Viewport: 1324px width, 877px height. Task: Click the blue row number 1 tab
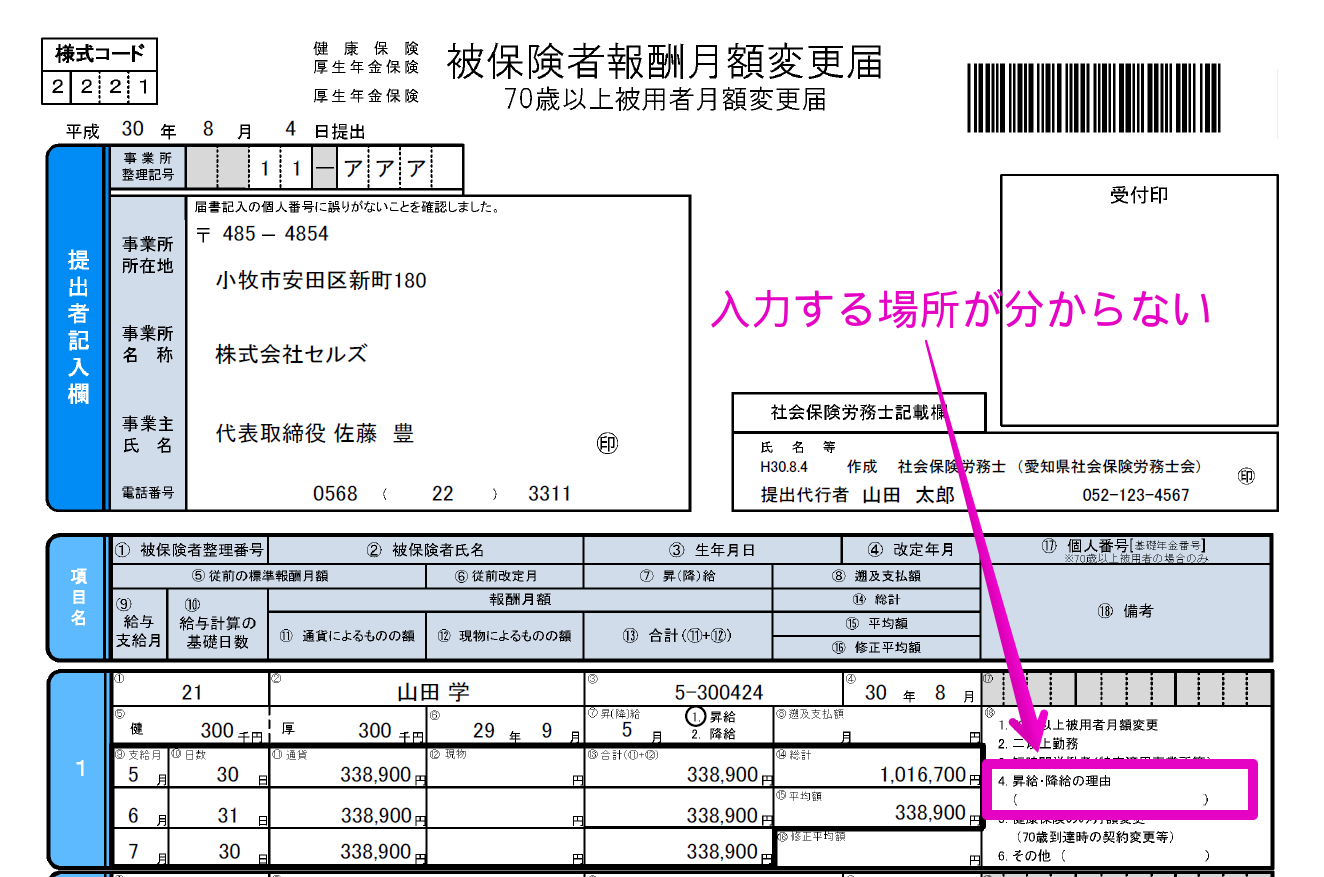point(78,768)
